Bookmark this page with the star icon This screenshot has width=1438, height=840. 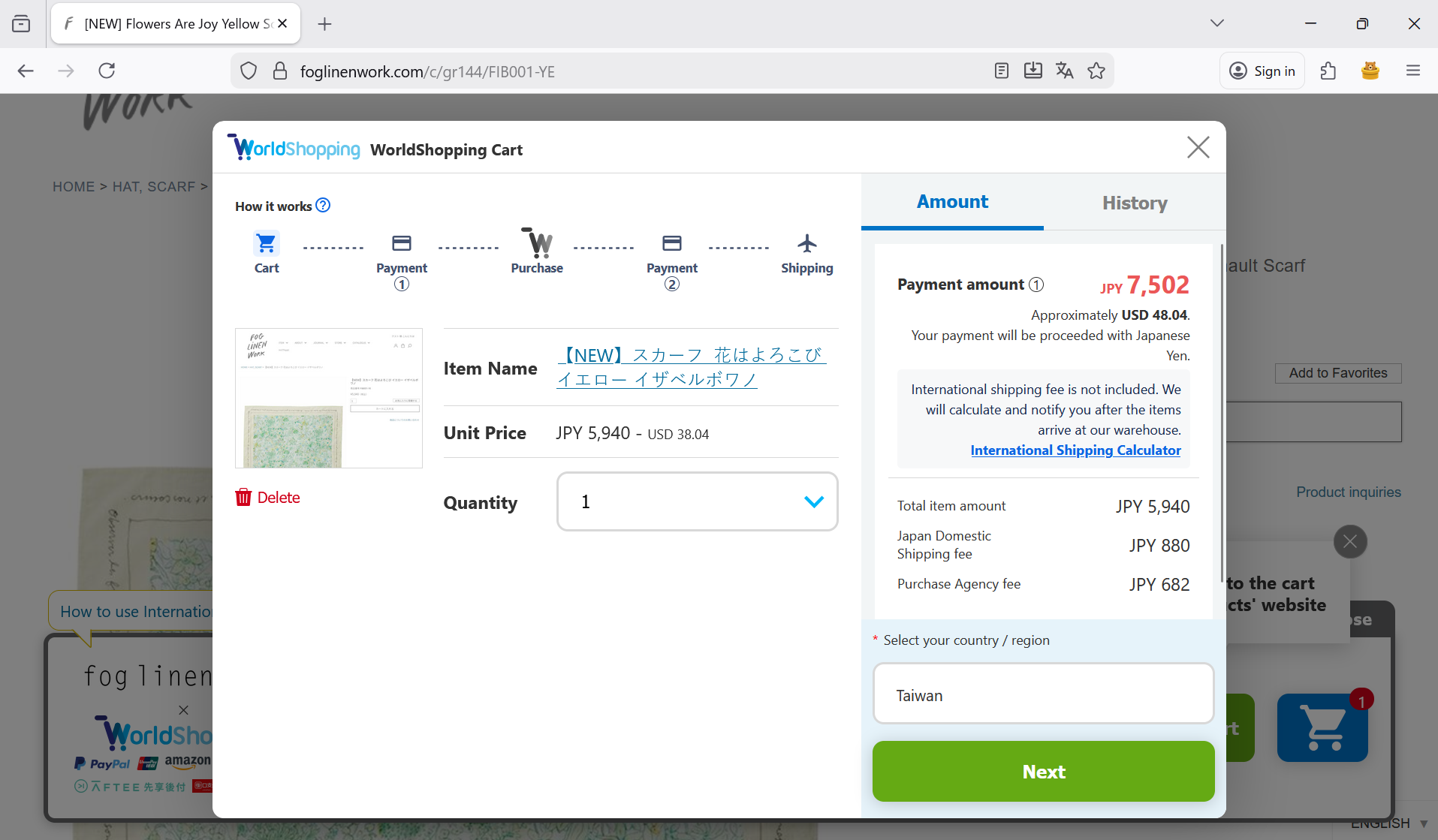(x=1096, y=71)
